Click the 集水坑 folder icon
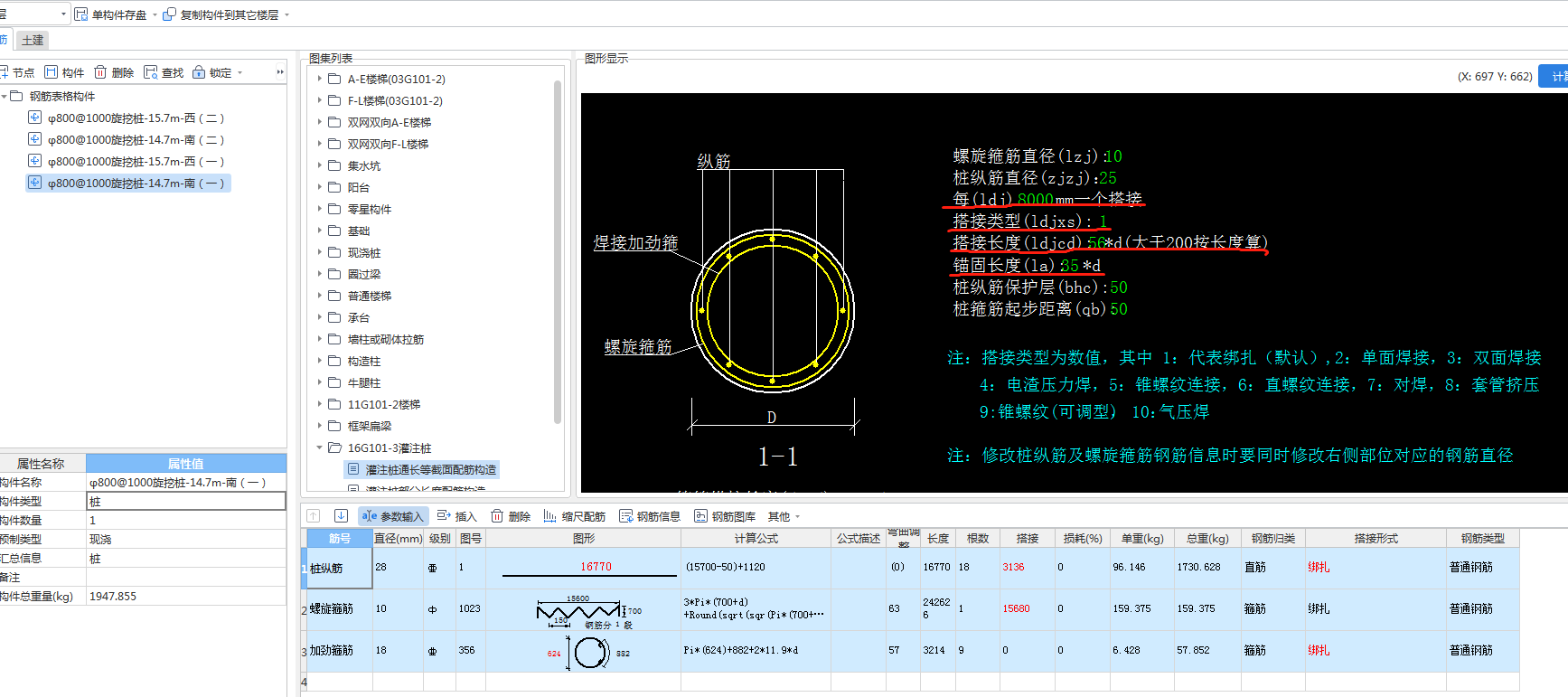This screenshot has width=1568, height=697. point(334,165)
